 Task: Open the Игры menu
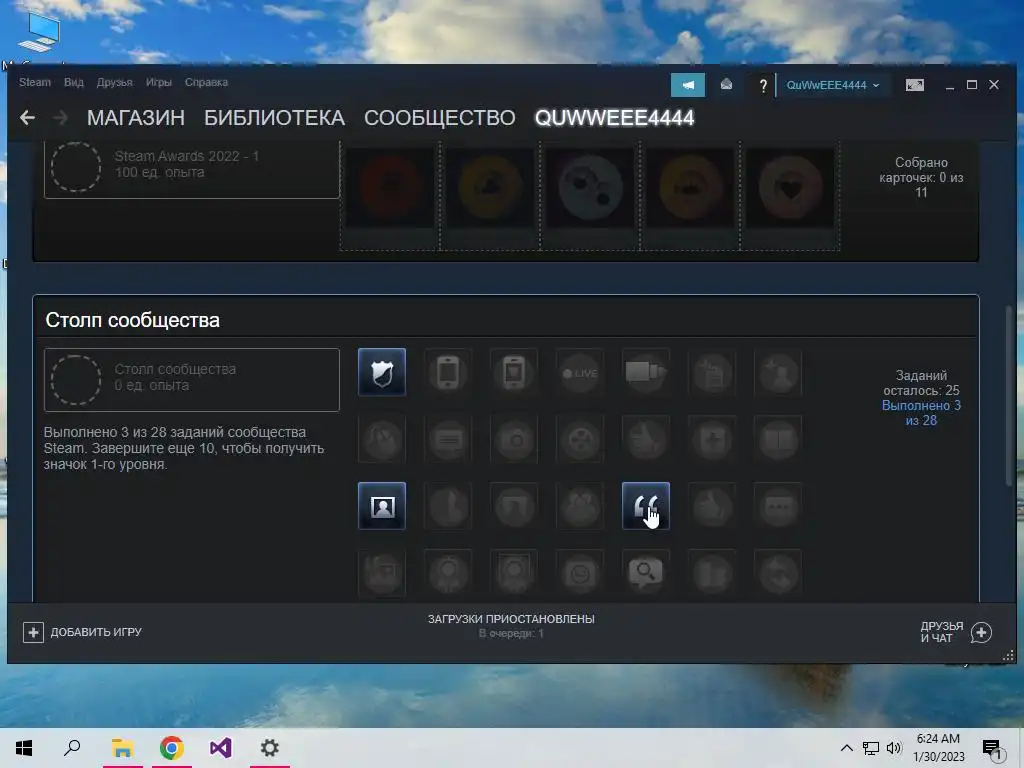pyautogui.click(x=159, y=82)
